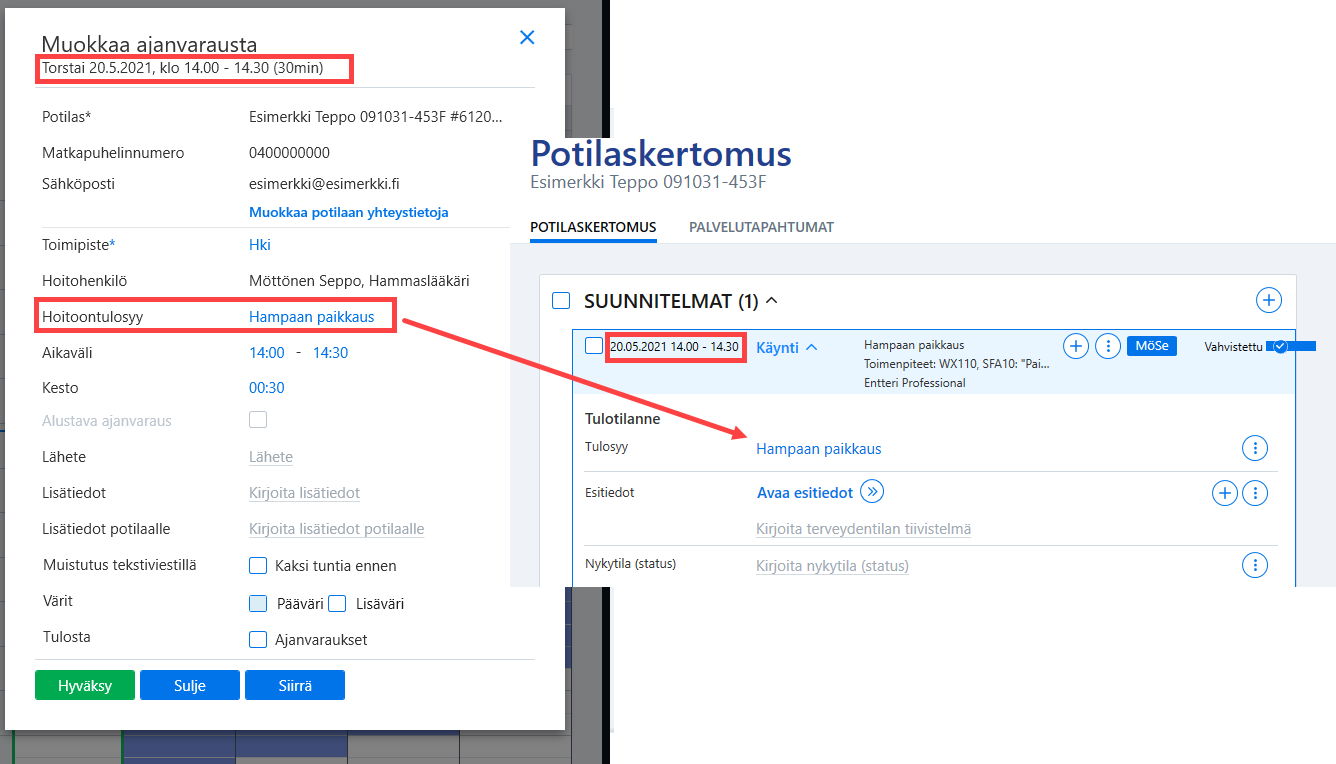The image size is (1336, 764).
Task: Open the three-dot menu for Esitiedot
Action: click(x=1255, y=493)
